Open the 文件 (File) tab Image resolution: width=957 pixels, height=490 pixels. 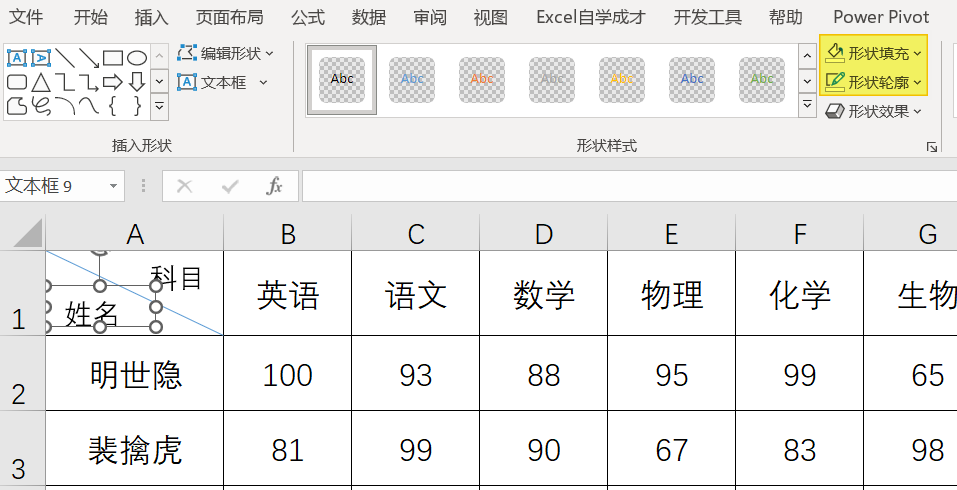click(26, 17)
